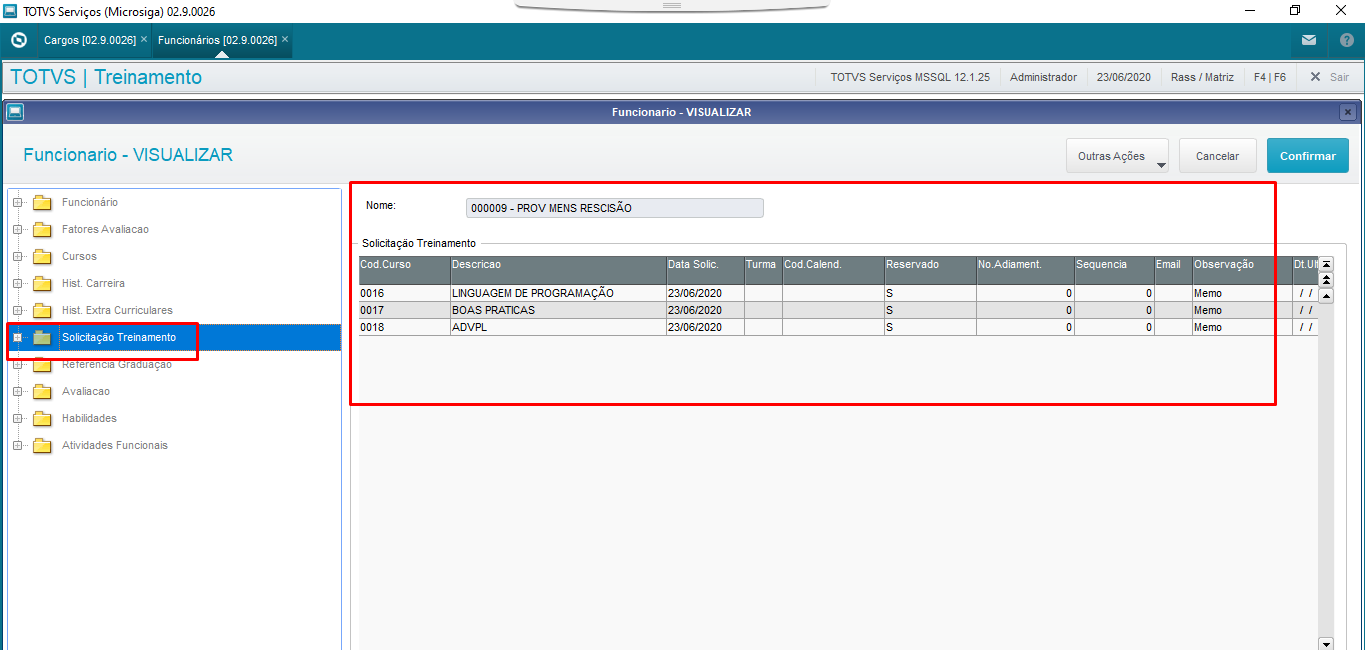The width and height of the screenshot is (1365, 650).
Task: Expand the Cursos tree node
Action: pos(17,257)
